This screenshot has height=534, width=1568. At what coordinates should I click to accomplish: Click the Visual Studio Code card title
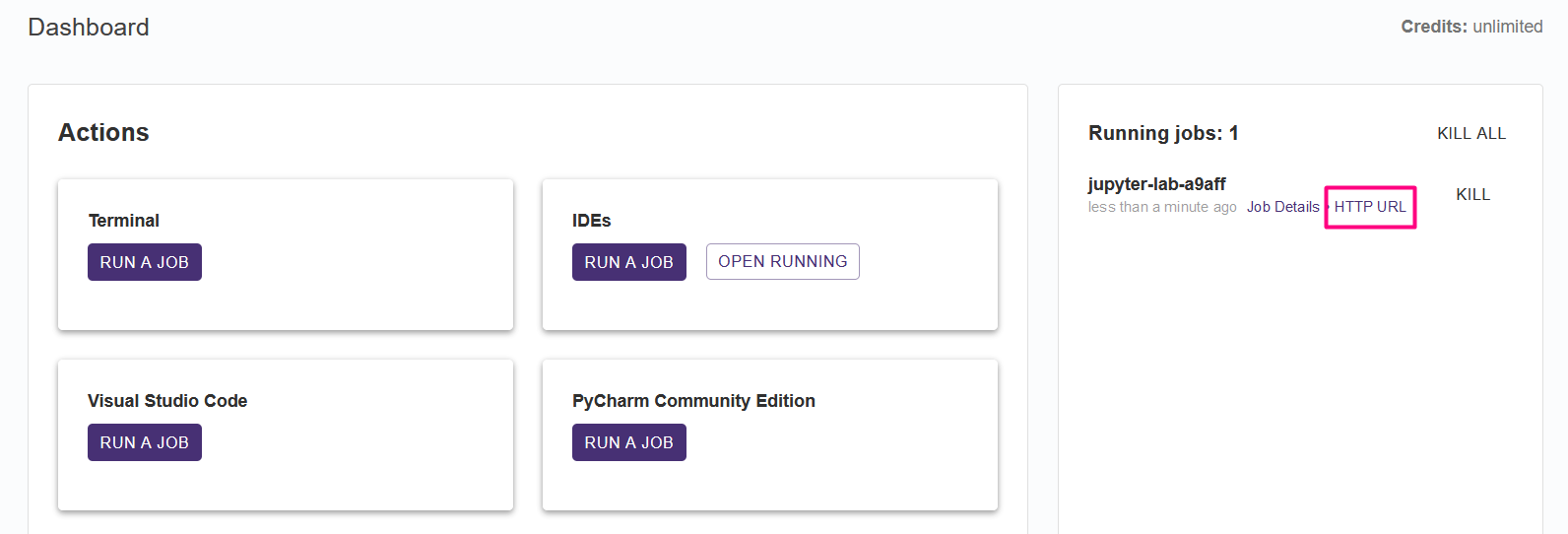[167, 401]
